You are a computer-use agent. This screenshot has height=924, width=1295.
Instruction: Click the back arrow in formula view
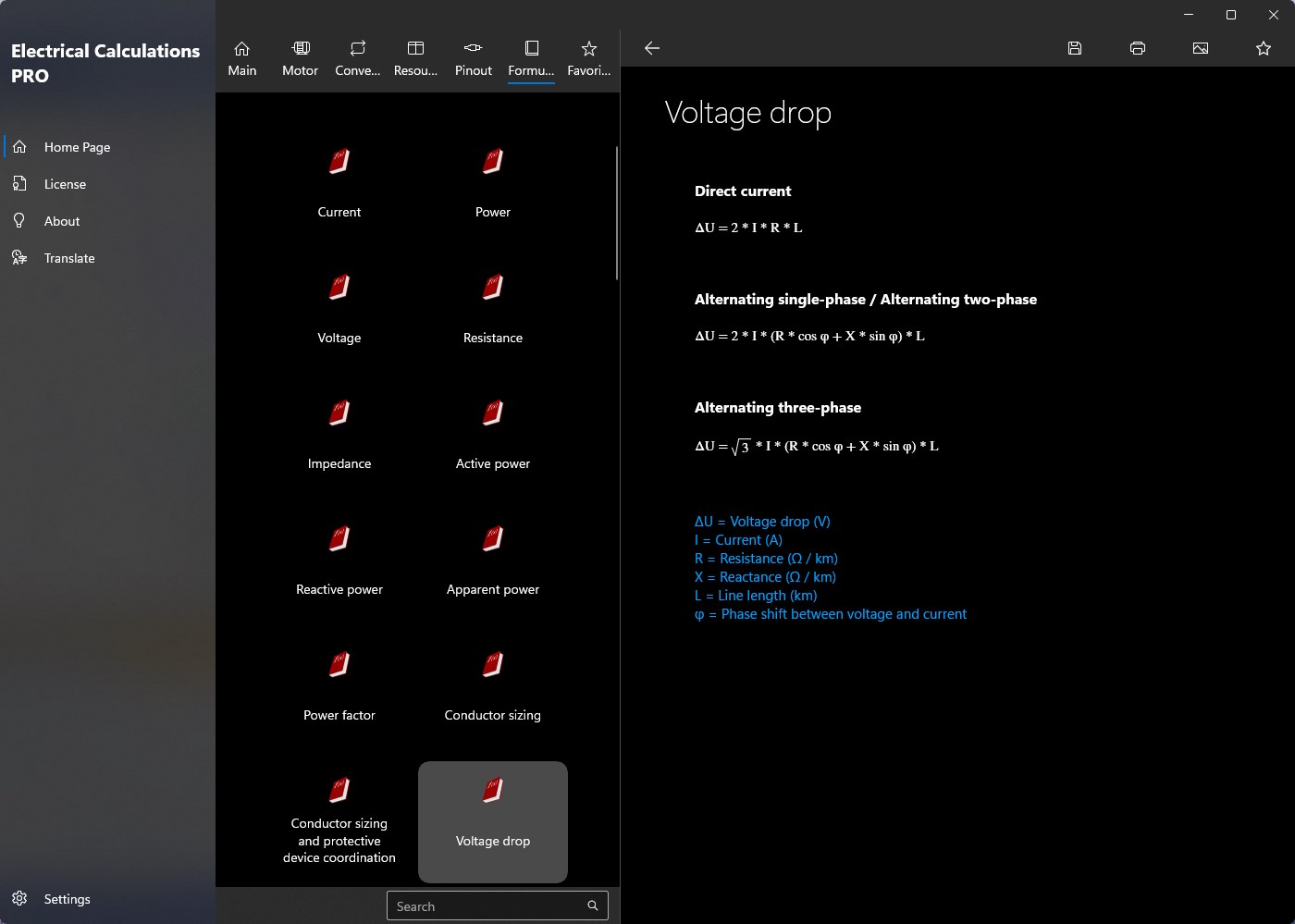652,48
